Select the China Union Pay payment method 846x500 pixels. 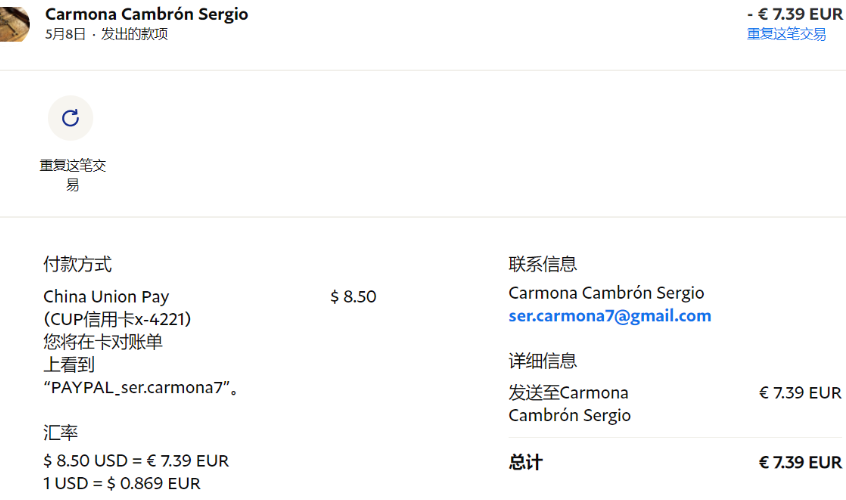[106, 297]
